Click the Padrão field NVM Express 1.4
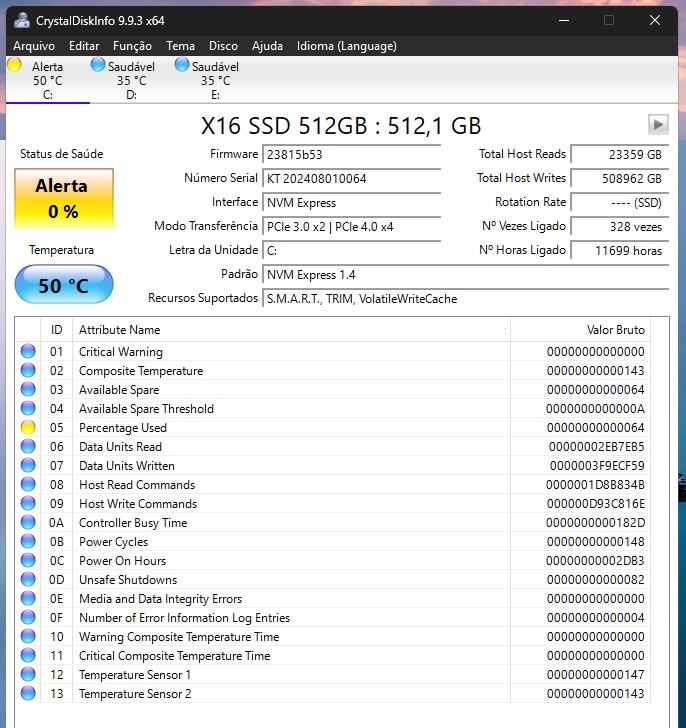 pyautogui.click(x=466, y=275)
